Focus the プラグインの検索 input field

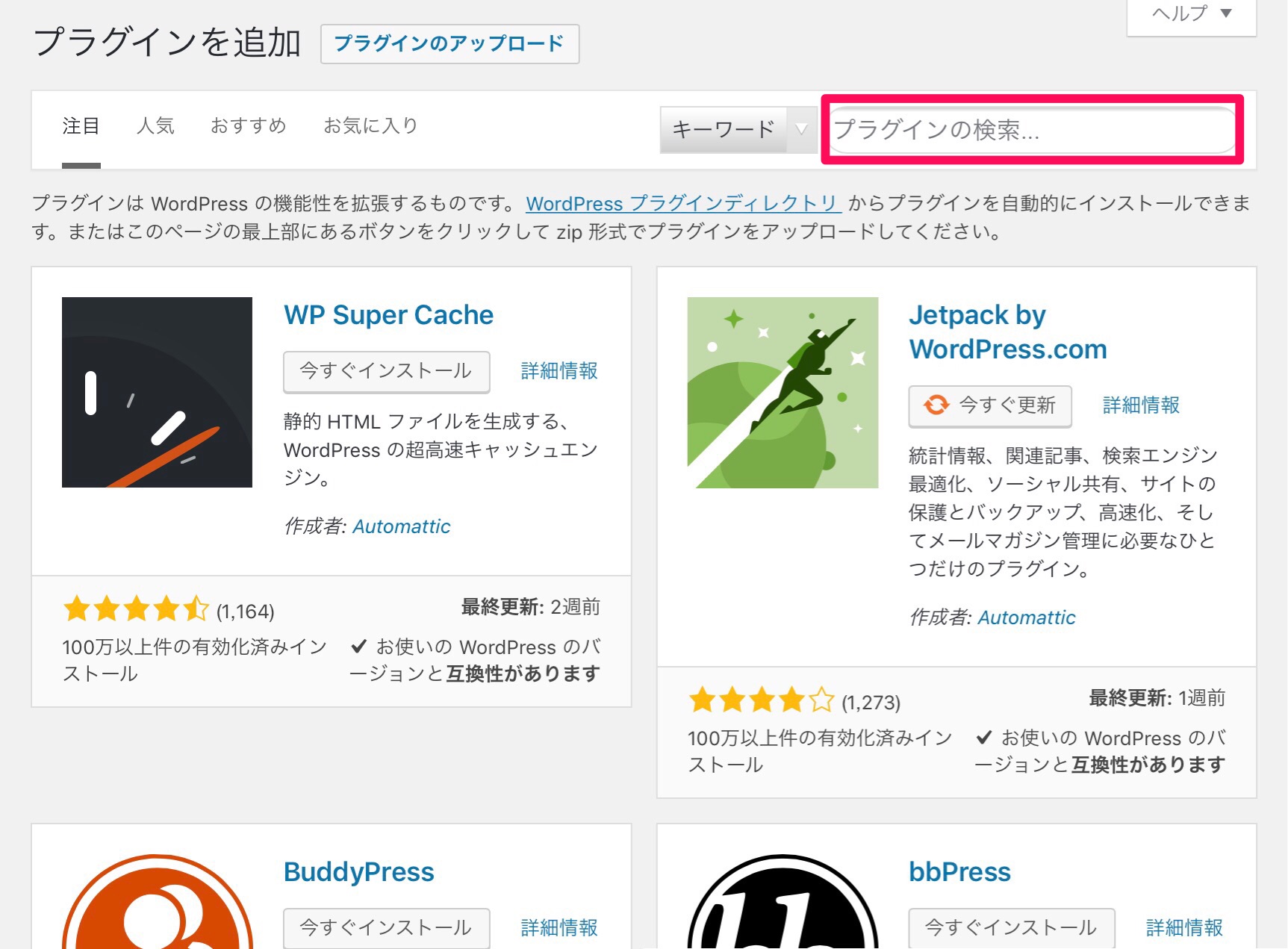pyautogui.click(x=1032, y=130)
